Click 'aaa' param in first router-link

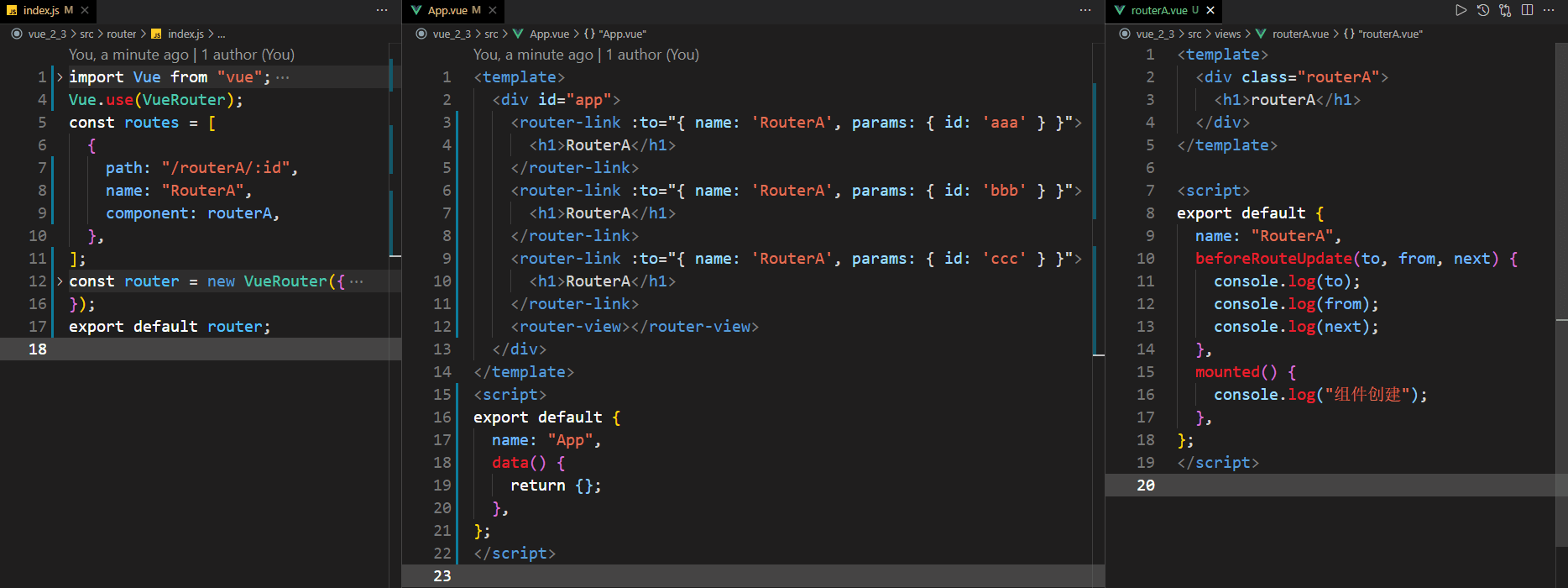pyautogui.click(x=1004, y=123)
